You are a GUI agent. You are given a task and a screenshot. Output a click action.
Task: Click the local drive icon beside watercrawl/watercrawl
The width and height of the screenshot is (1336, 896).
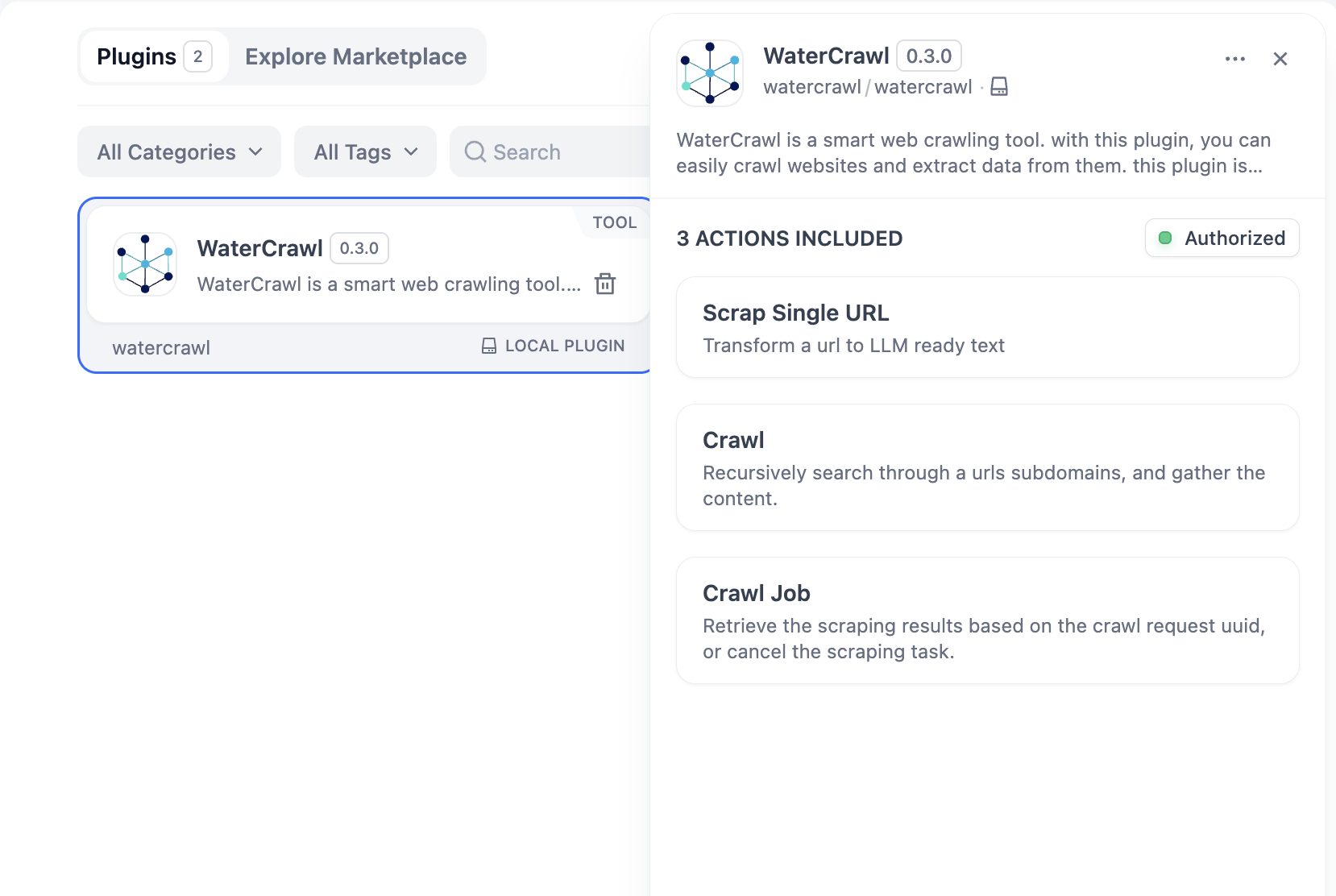click(x=999, y=87)
